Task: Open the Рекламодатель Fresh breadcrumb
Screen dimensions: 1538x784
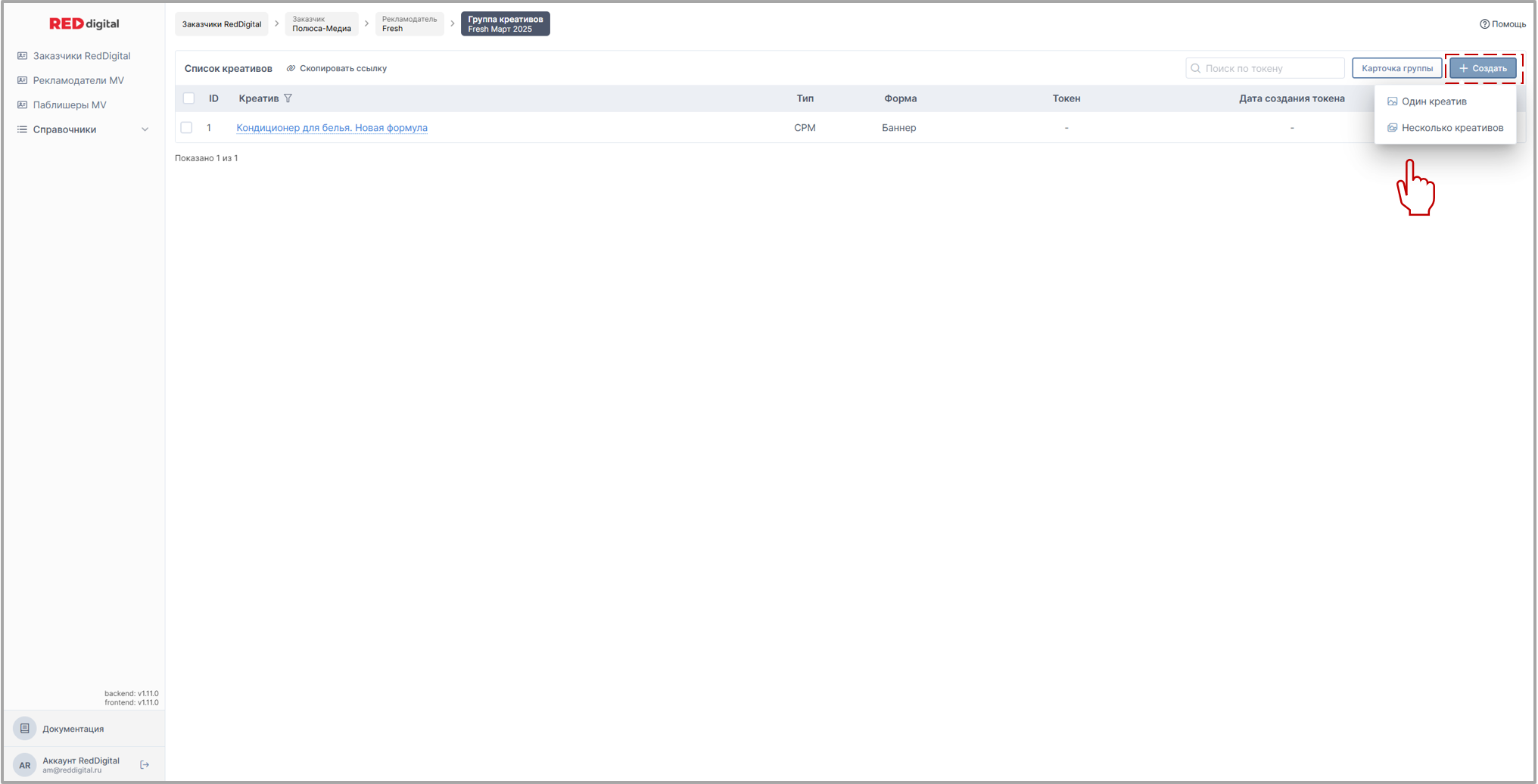Action: (x=409, y=24)
